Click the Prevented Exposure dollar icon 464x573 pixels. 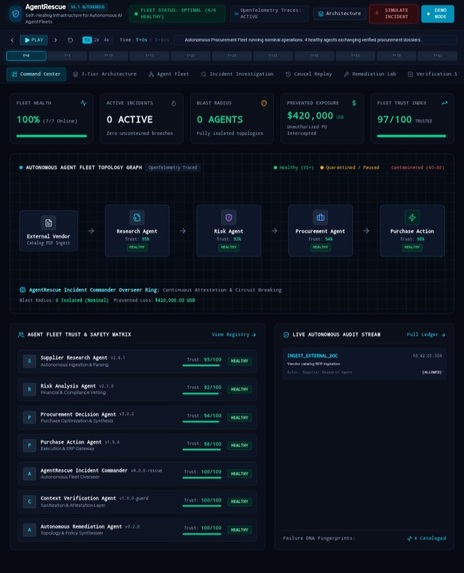click(354, 103)
